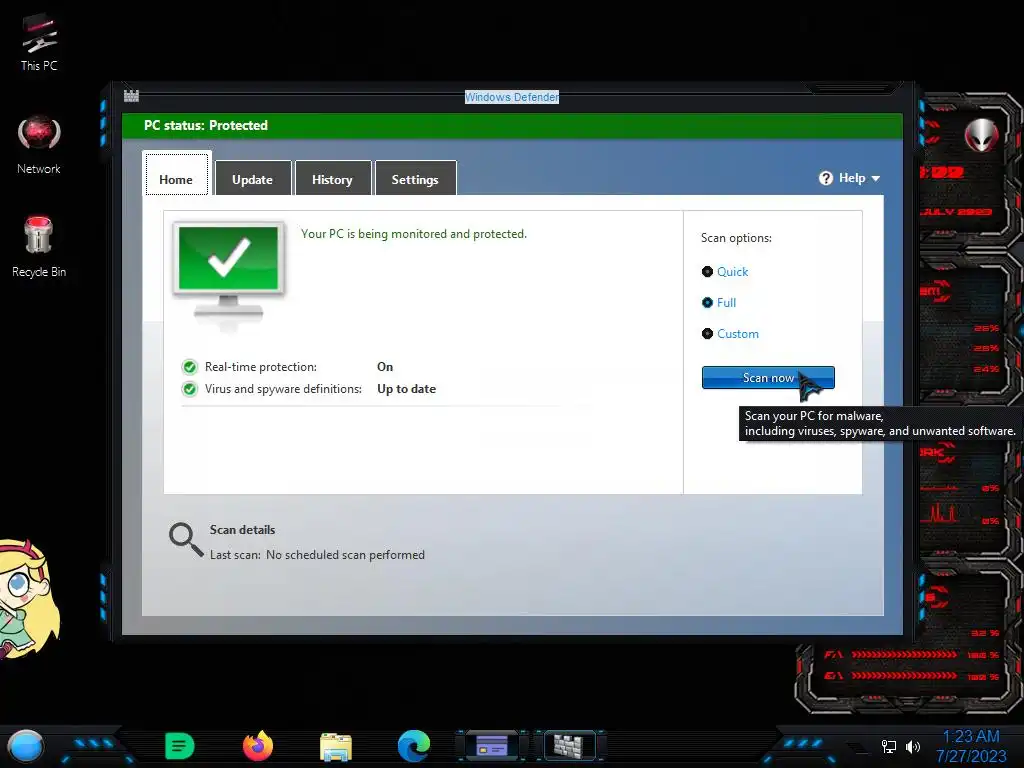Open File Explorer from the taskbar
This screenshot has height=768, width=1024.
pos(336,746)
